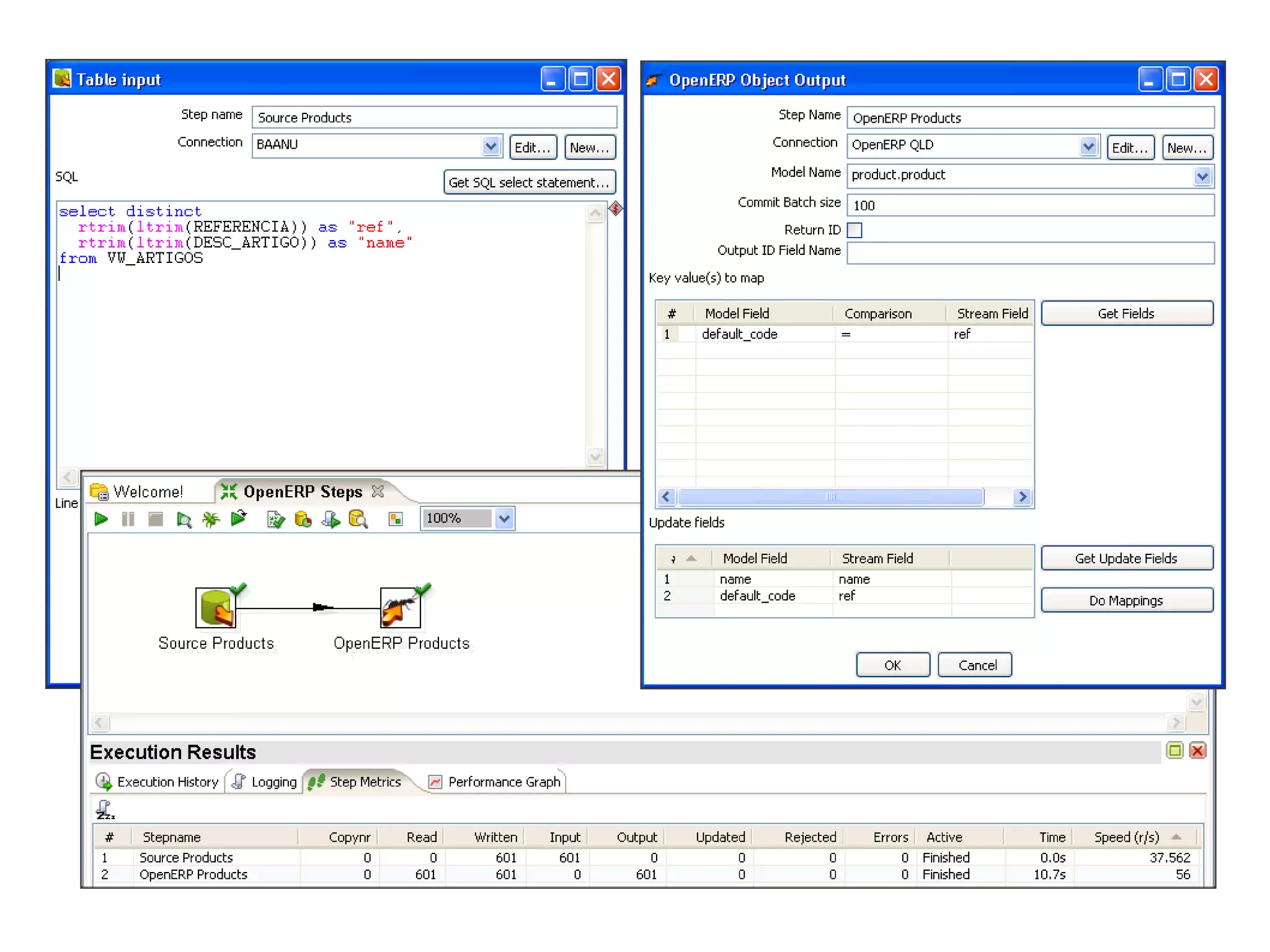Open the BAANU connection dropdown
Screen dimensions: 1270x952
pyautogui.click(x=491, y=146)
